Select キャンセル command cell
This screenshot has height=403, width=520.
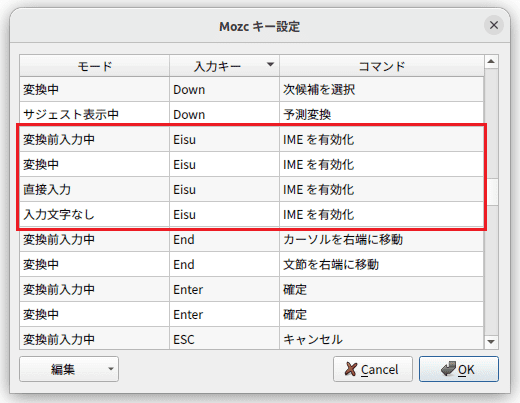(x=381, y=339)
